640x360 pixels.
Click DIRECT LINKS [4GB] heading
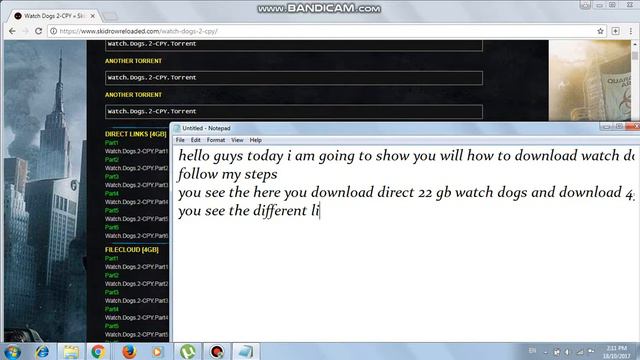click(136, 134)
